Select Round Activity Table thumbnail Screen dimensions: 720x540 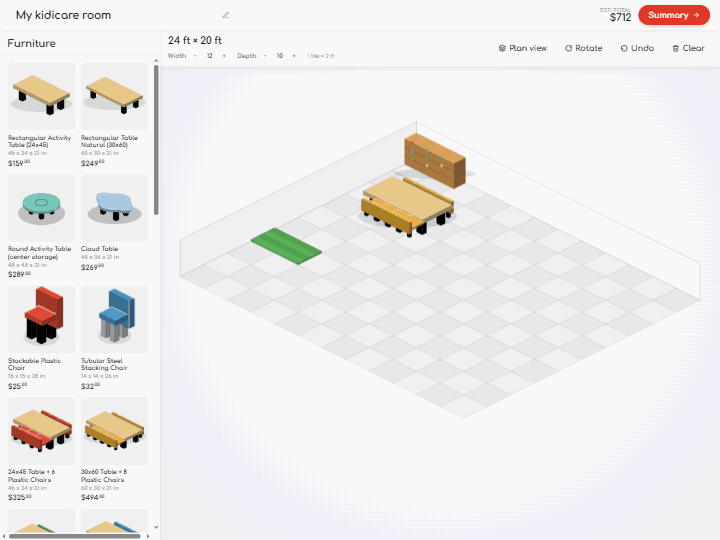click(41, 208)
